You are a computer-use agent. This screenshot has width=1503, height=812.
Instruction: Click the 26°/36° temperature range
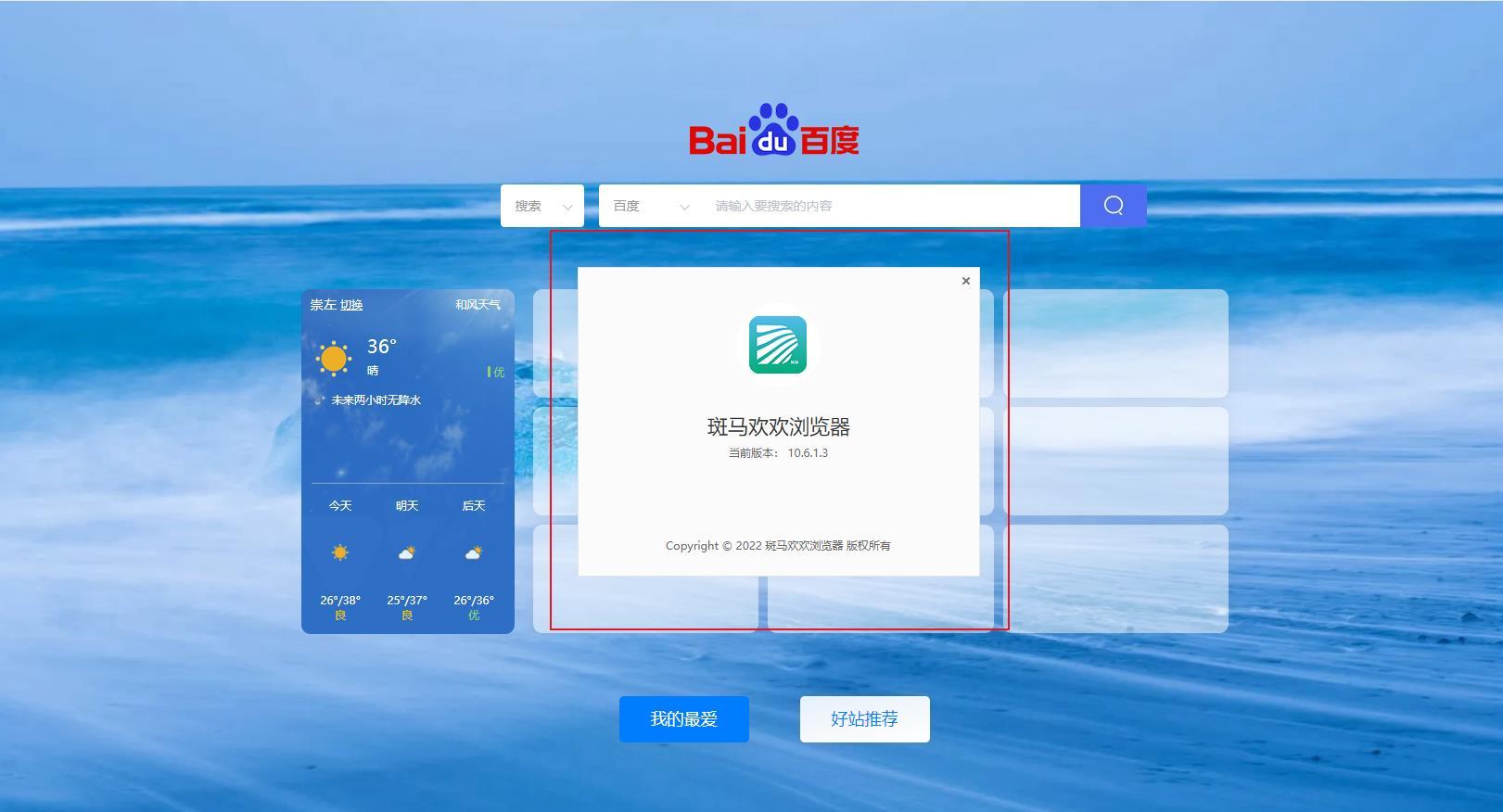click(474, 601)
